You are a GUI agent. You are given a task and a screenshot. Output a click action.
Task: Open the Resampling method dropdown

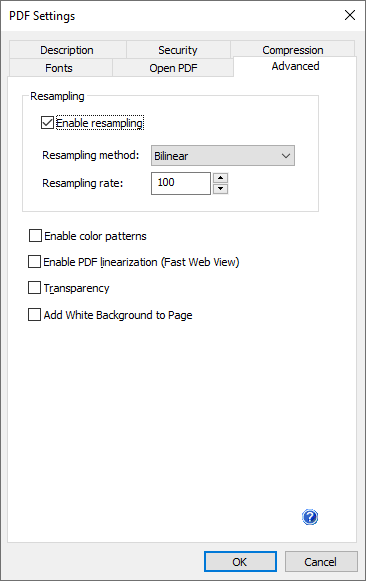[x=223, y=156]
